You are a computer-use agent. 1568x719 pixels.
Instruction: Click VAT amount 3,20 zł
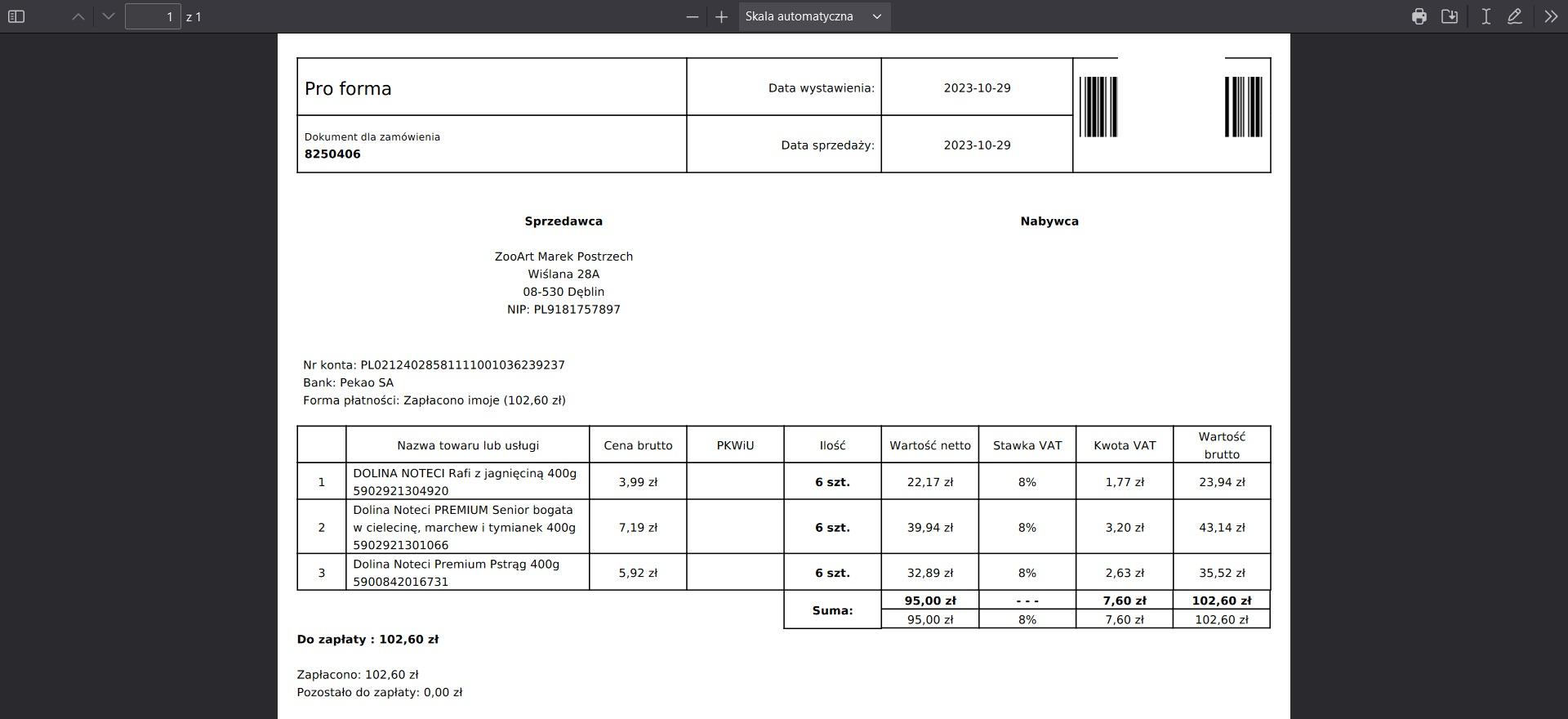[x=1125, y=528]
